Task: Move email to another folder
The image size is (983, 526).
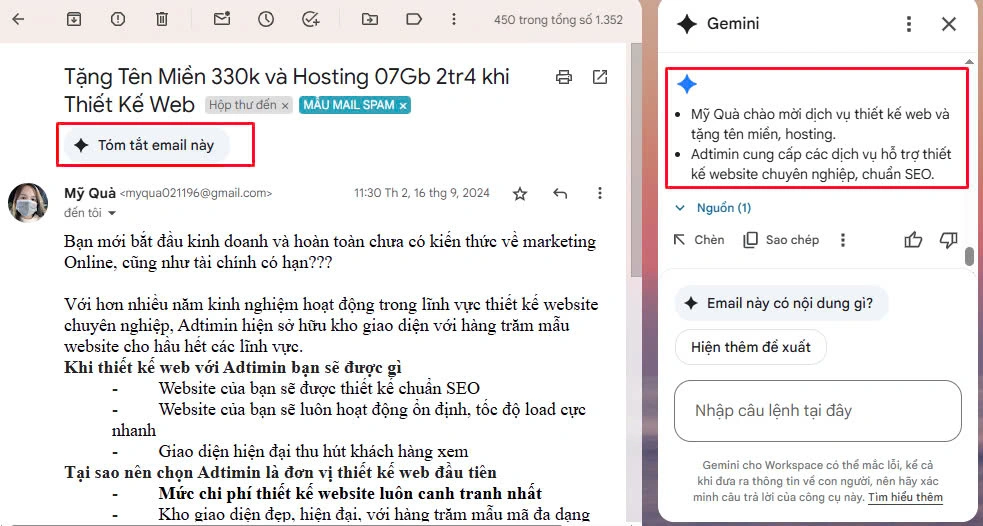Action: coord(370,19)
